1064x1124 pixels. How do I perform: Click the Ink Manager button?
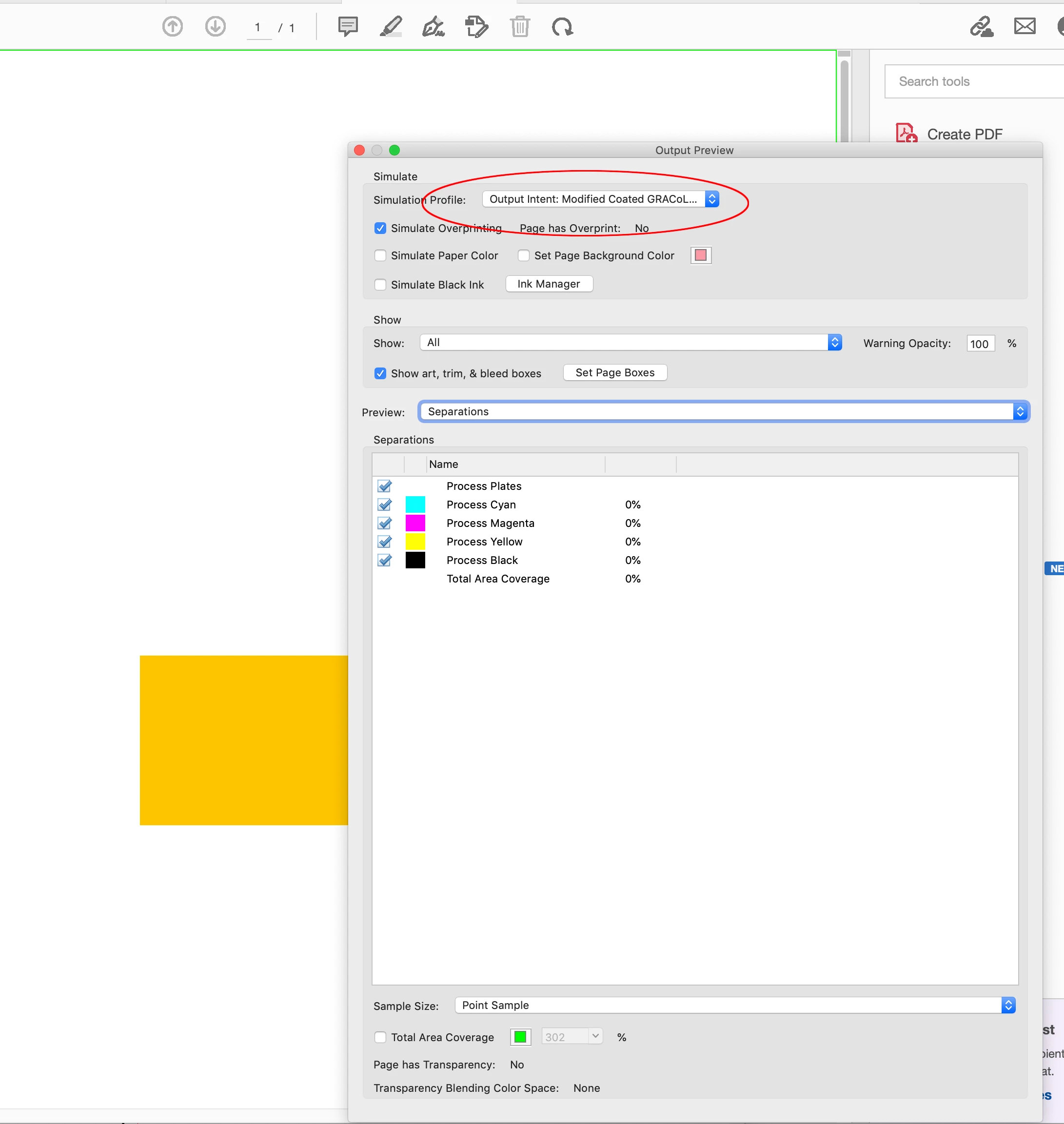pos(549,284)
